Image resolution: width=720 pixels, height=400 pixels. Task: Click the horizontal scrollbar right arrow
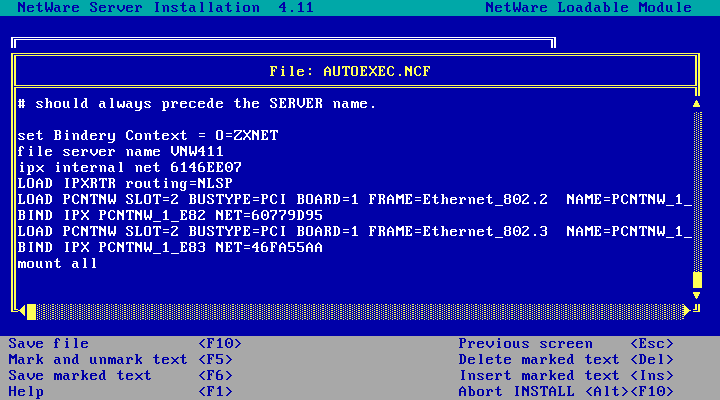tap(686, 311)
